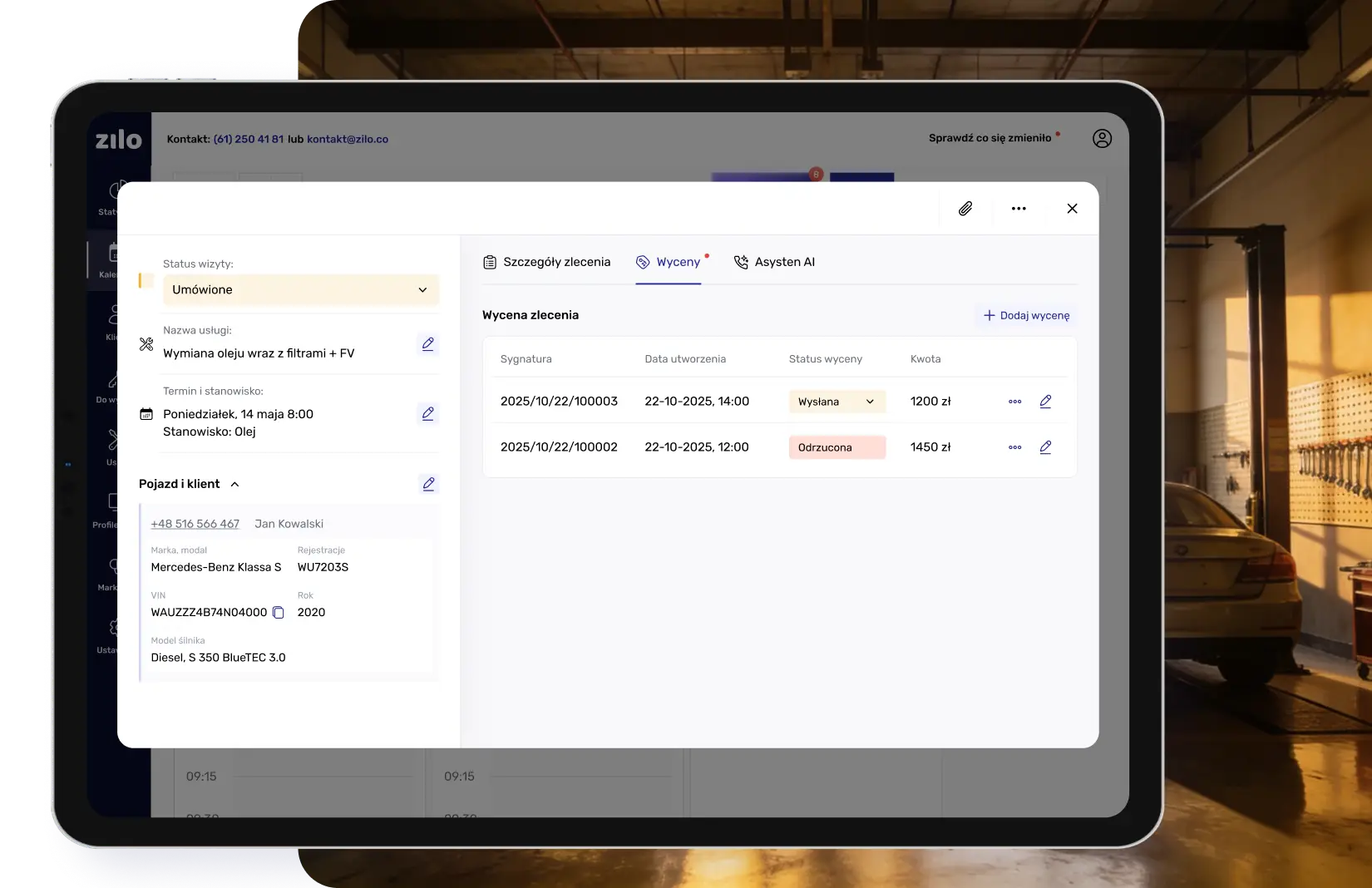
Task: Click amount 1450 zł
Action: pos(930,447)
